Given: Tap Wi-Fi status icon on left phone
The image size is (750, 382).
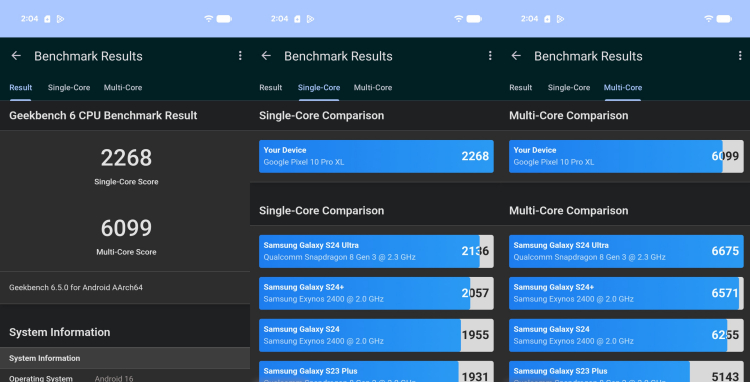Looking at the screenshot, I should pos(209,19).
